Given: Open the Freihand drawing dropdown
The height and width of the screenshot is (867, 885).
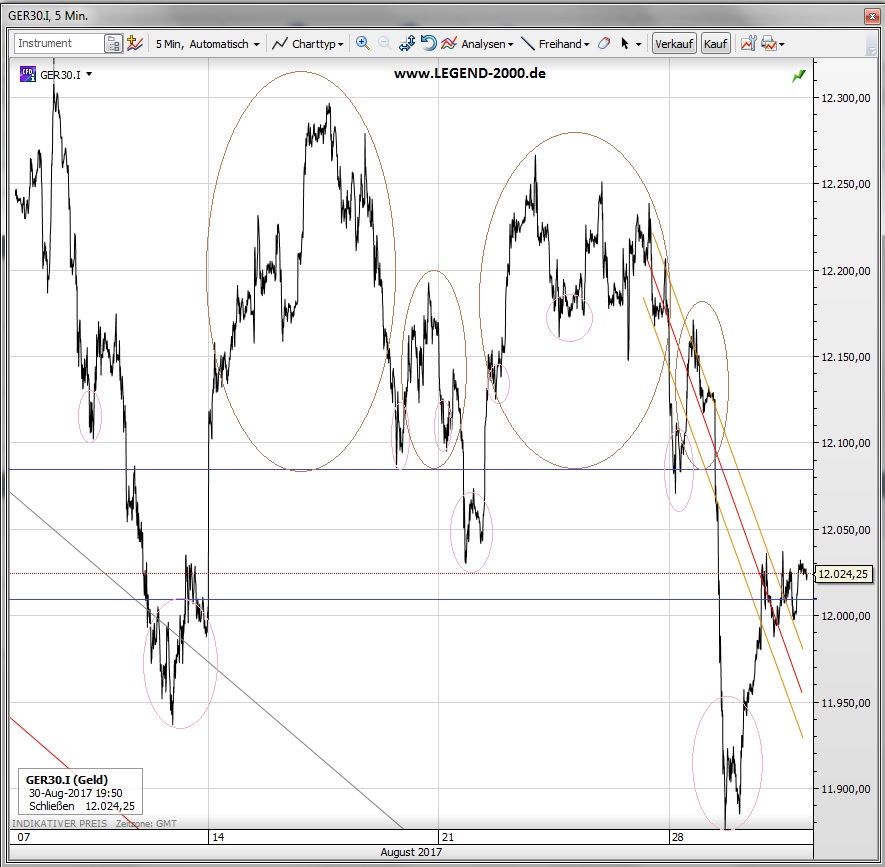Looking at the screenshot, I should tap(564, 43).
